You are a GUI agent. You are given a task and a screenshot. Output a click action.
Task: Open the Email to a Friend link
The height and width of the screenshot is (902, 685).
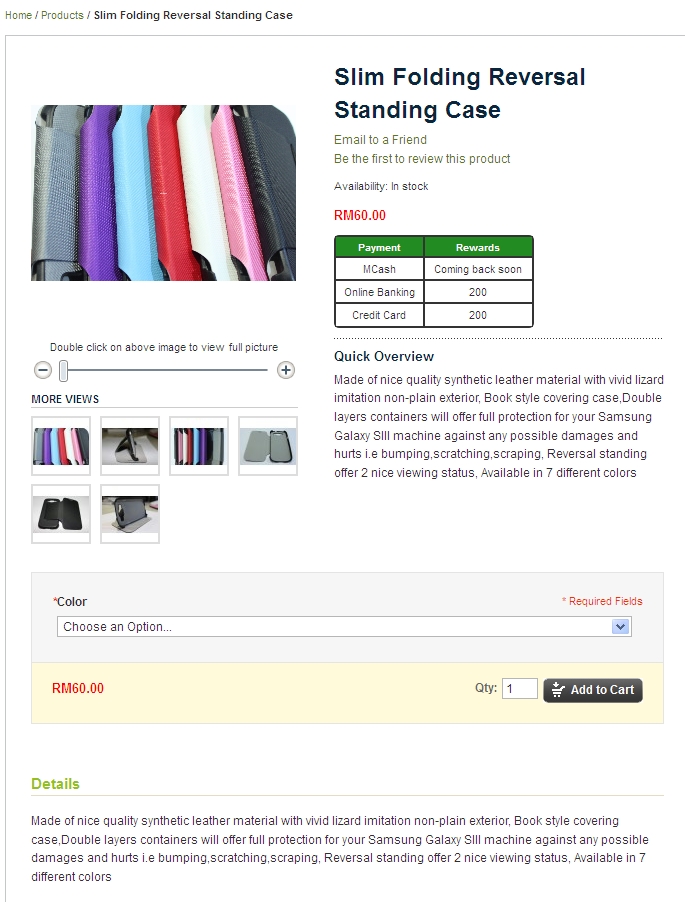380,140
